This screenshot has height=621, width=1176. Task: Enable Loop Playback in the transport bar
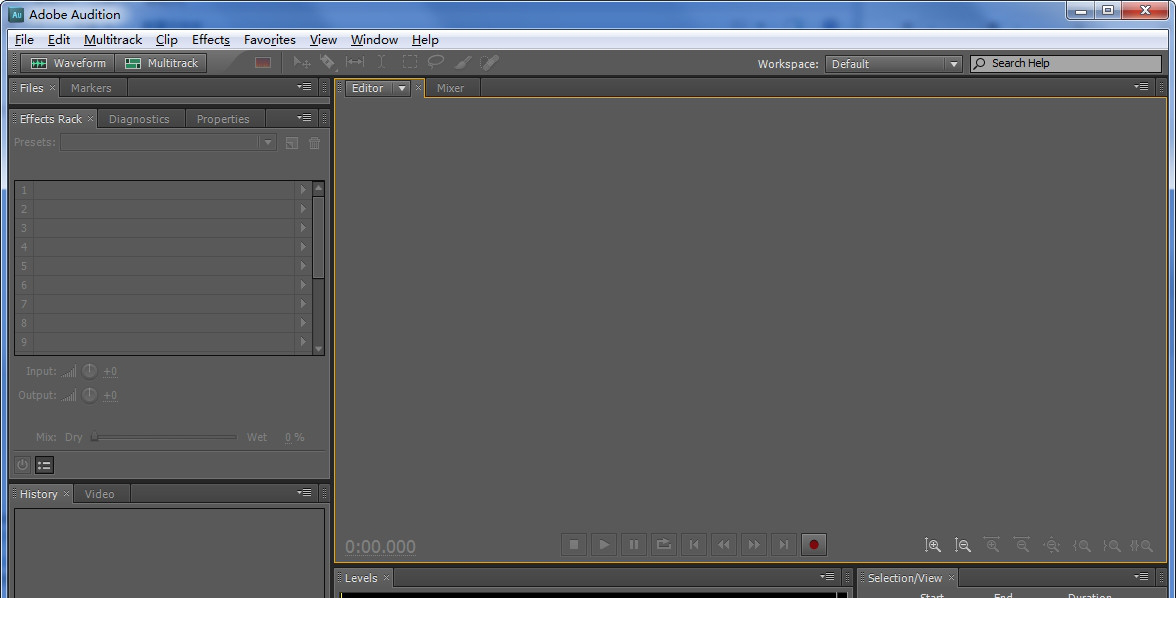[x=664, y=544]
